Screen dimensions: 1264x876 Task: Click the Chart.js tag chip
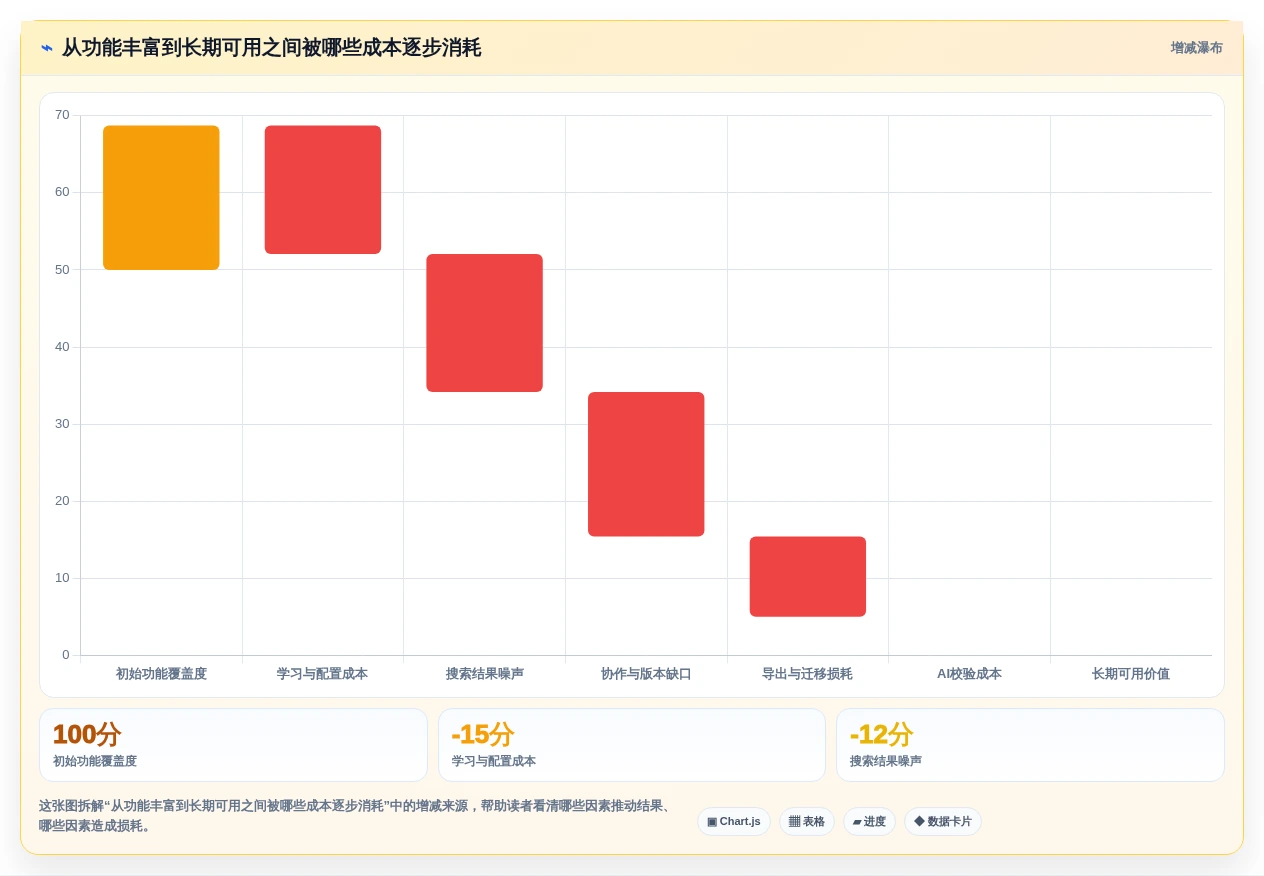734,822
